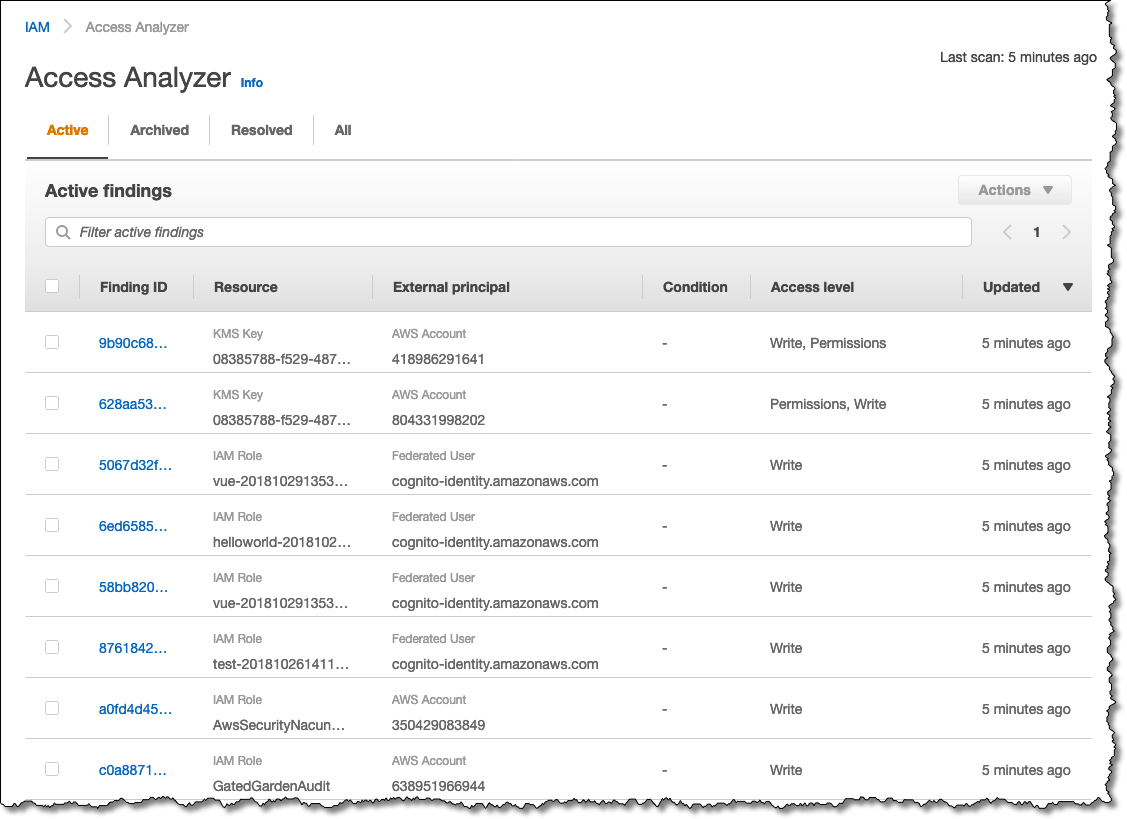1127x819 pixels.
Task: Check the select-all findings checkbox in header
Action: pyautogui.click(x=52, y=286)
